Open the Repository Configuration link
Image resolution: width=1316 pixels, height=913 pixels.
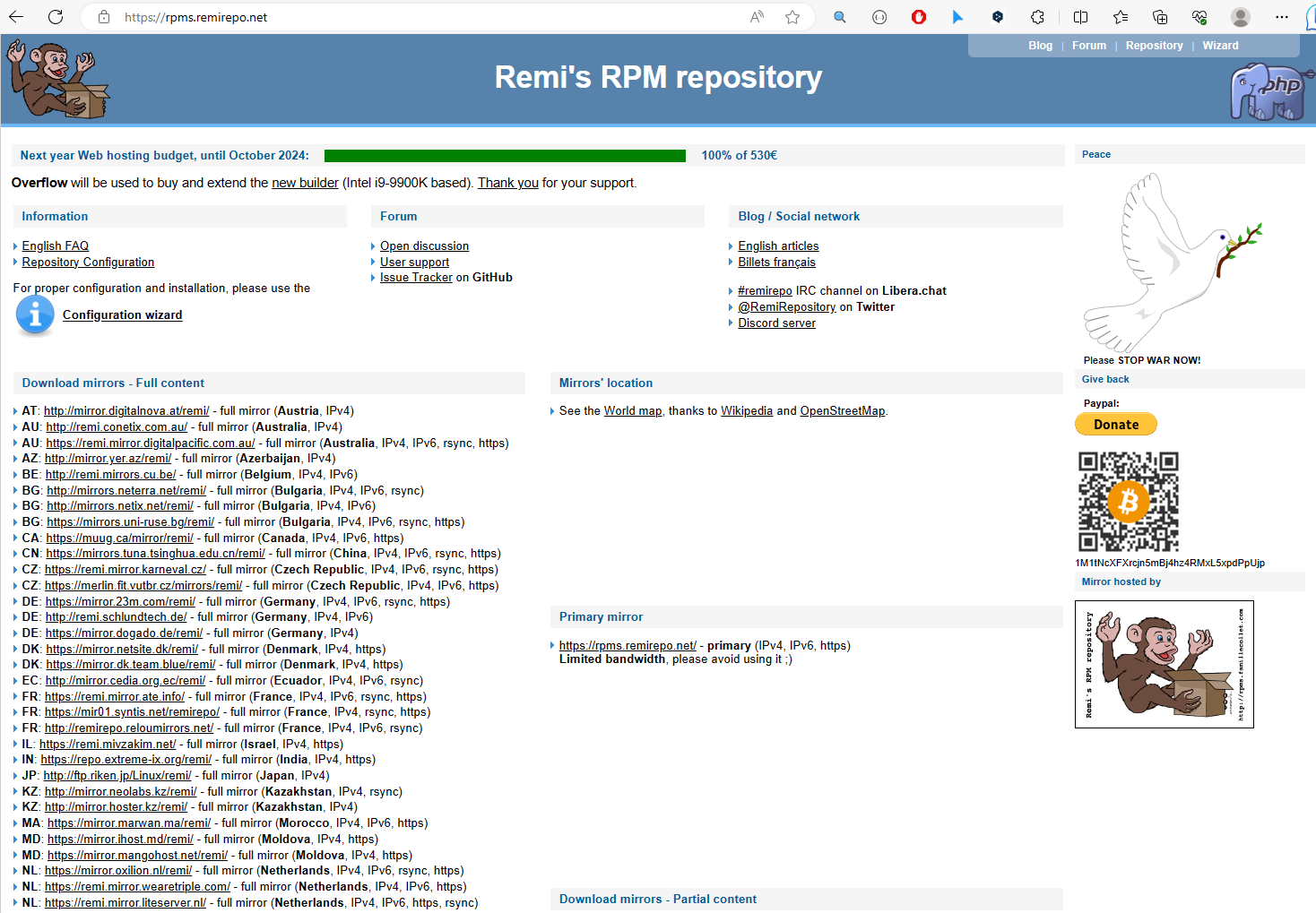tap(88, 262)
